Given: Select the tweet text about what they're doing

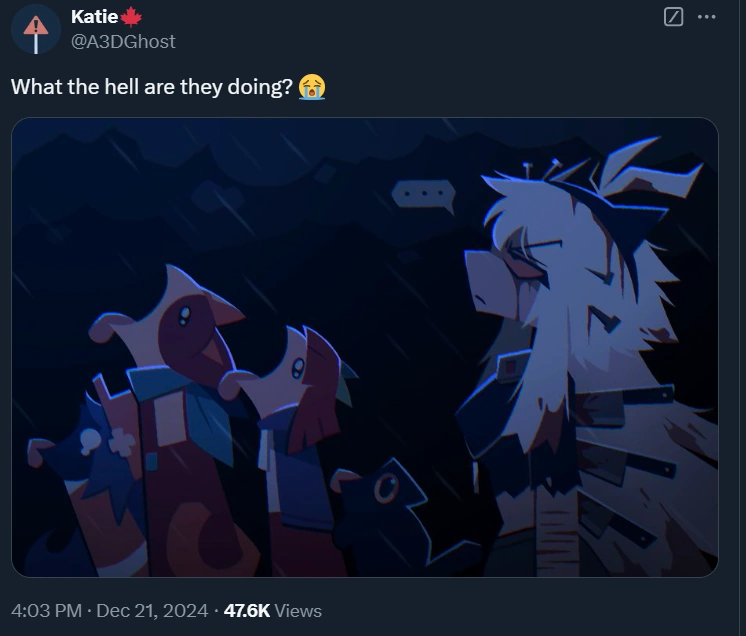Looking at the screenshot, I should point(151,87).
